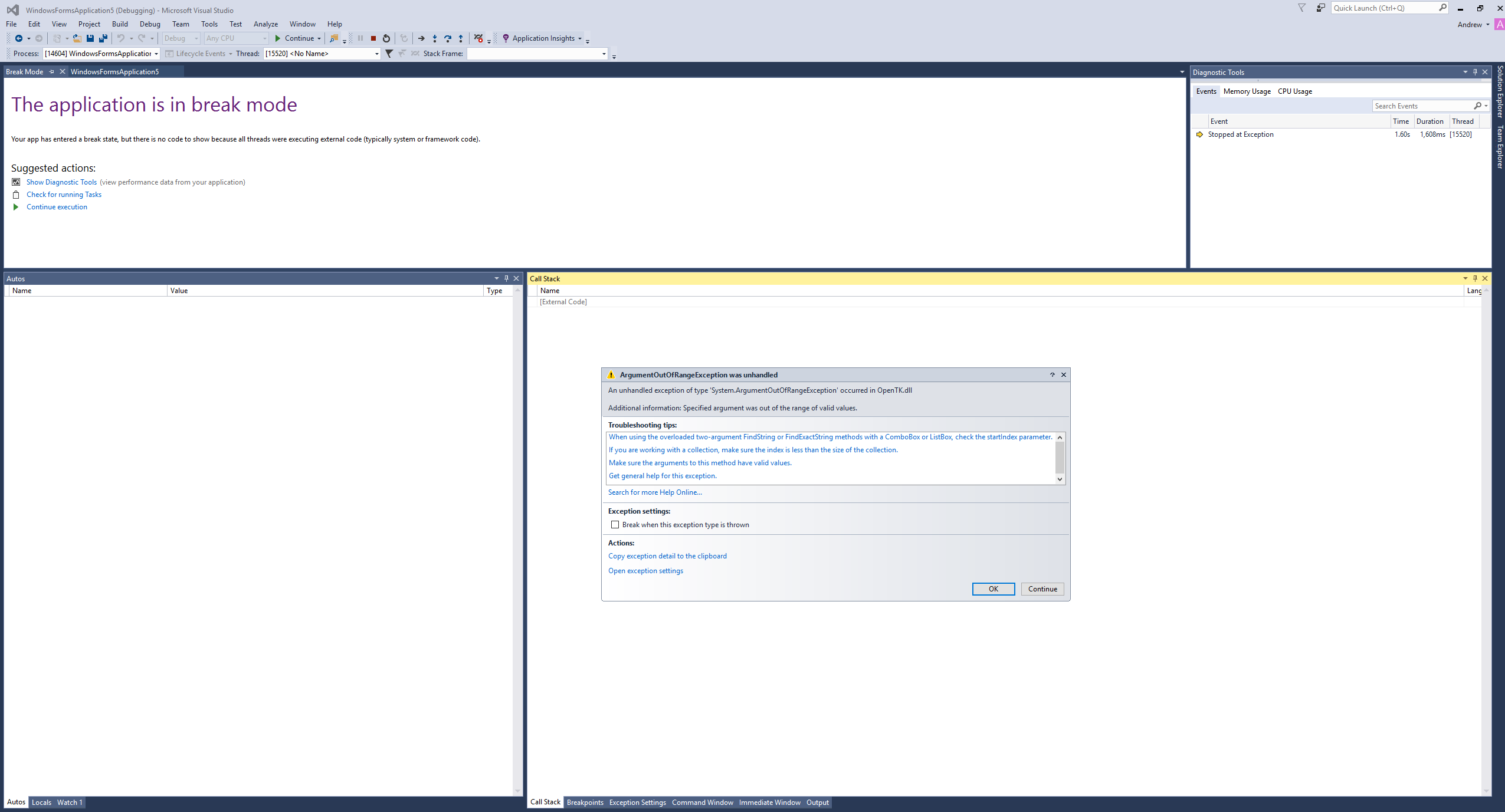Switch to the Memory Usage tab
The height and width of the screenshot is (812, 1505).
click(x=1246, y=91)
